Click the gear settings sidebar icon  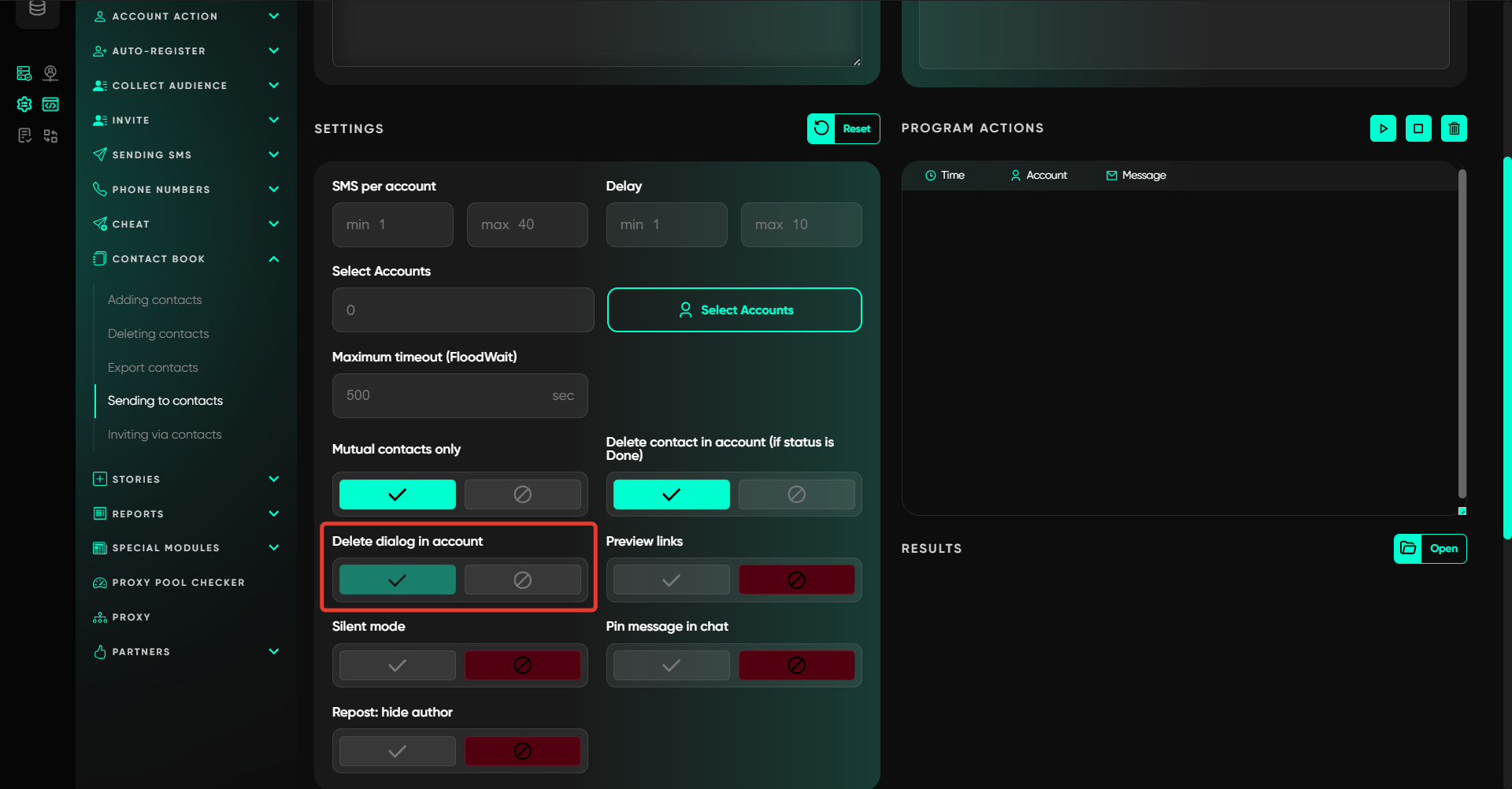(24, 104)
